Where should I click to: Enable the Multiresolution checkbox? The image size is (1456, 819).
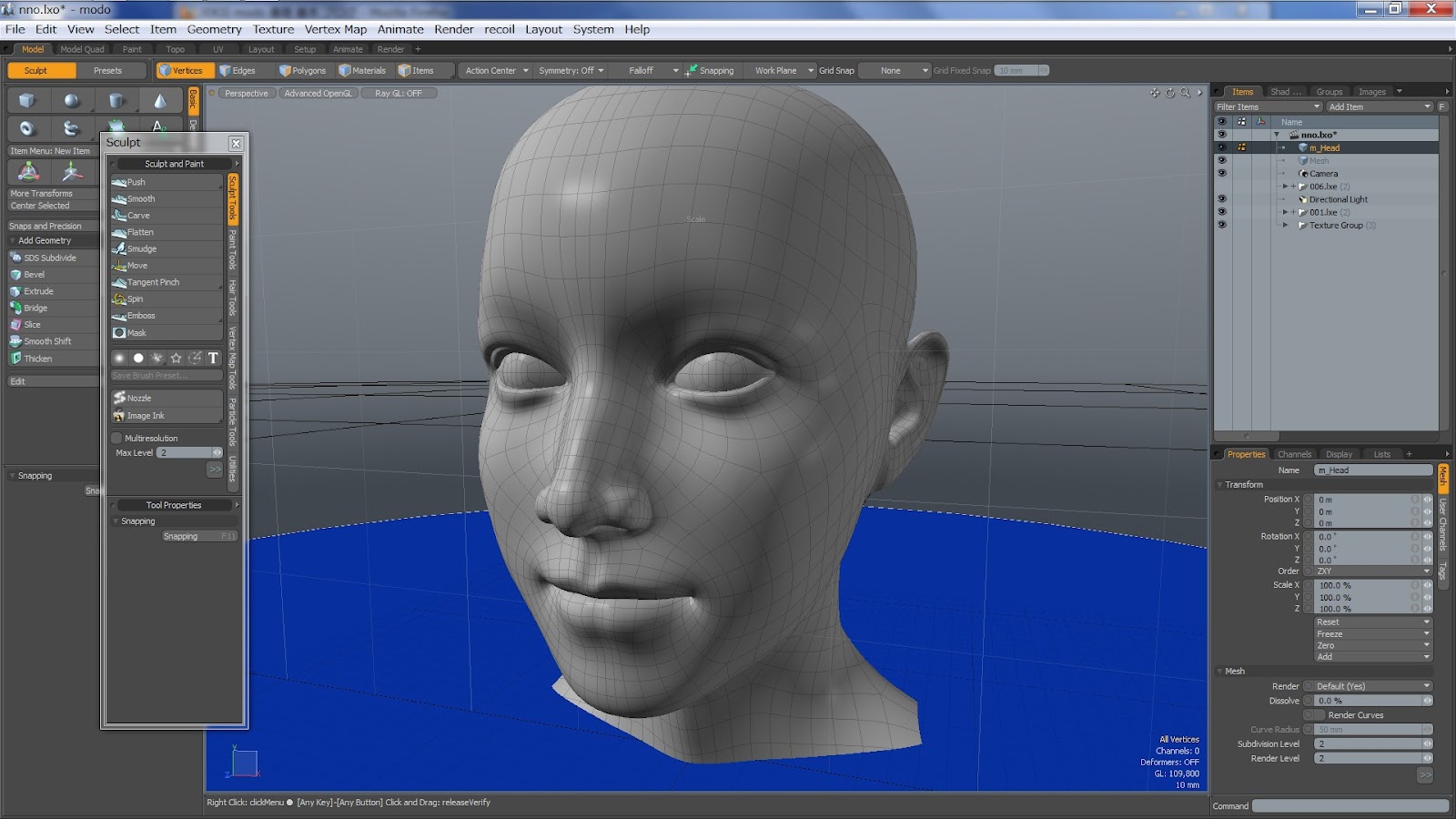[116, 438]
